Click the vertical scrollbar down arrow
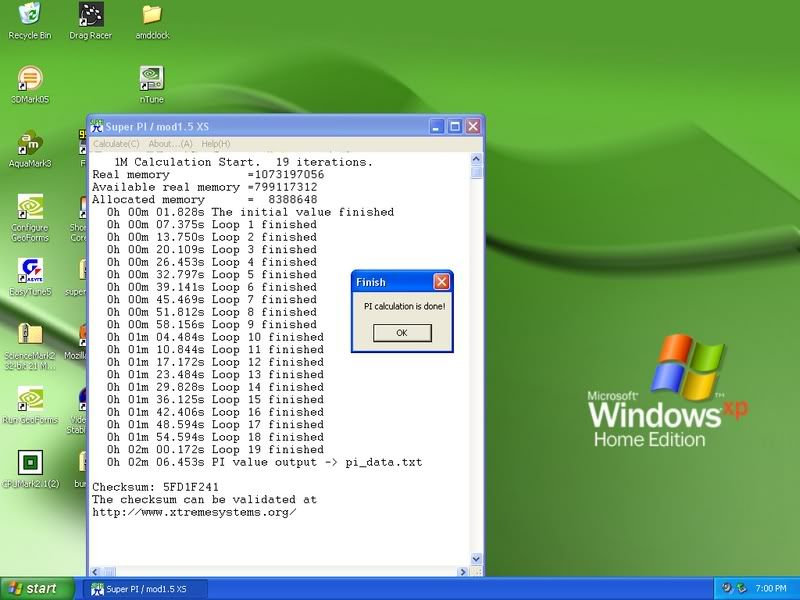This screenshot has width=800, height=600. 476,559
